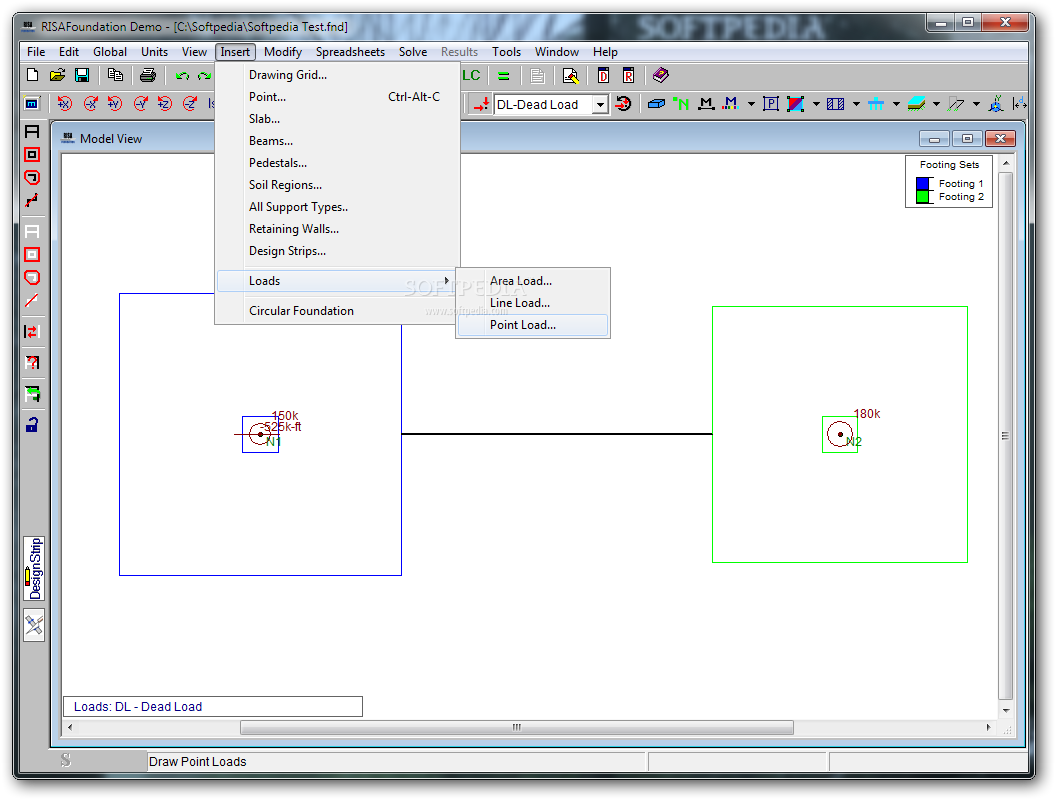Expand the deflected shape dropdown arrow
1056x800 pixels.
click(x=976, y=104)
